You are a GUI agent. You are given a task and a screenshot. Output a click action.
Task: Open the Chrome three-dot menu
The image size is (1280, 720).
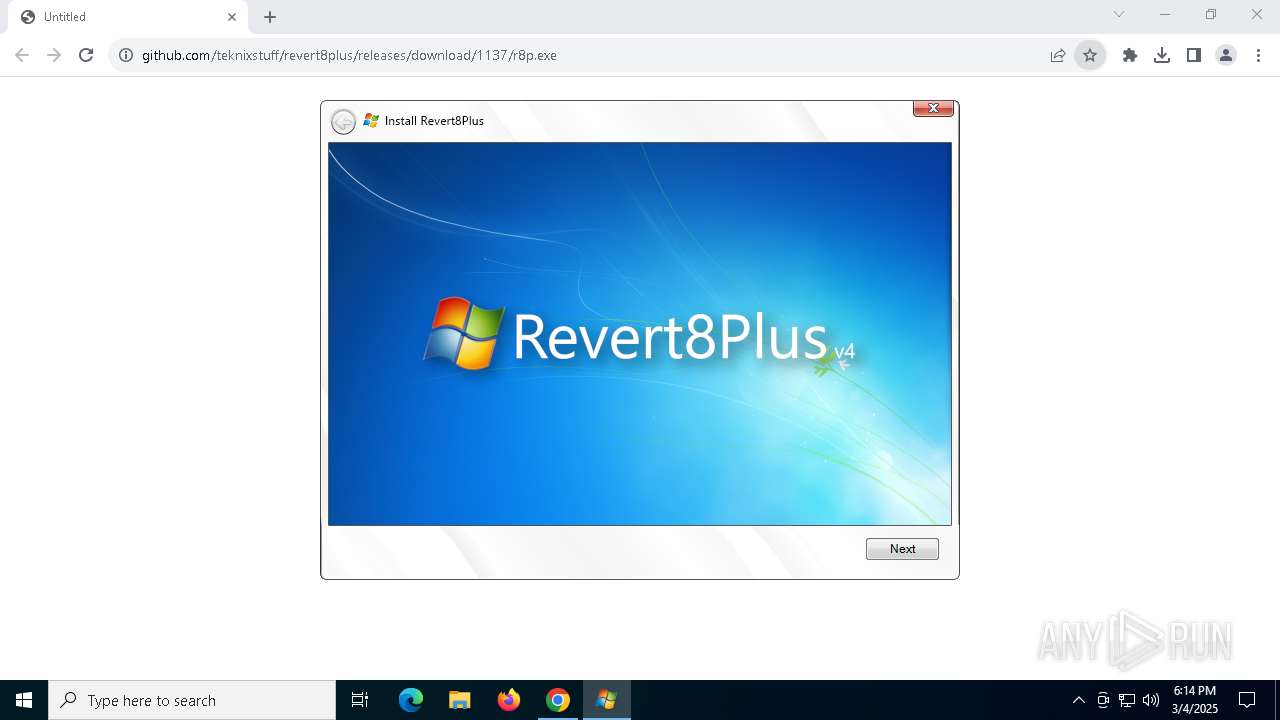tap(1258, 55)
